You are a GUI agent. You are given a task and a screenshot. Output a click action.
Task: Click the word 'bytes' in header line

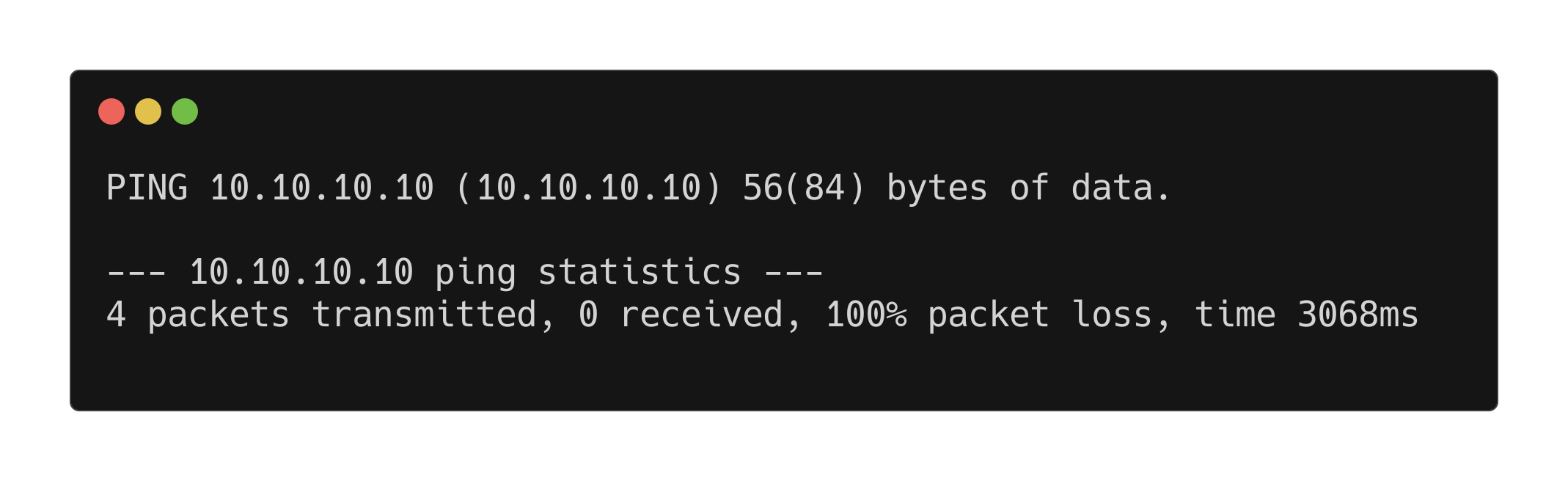click(x=937, y=188)
